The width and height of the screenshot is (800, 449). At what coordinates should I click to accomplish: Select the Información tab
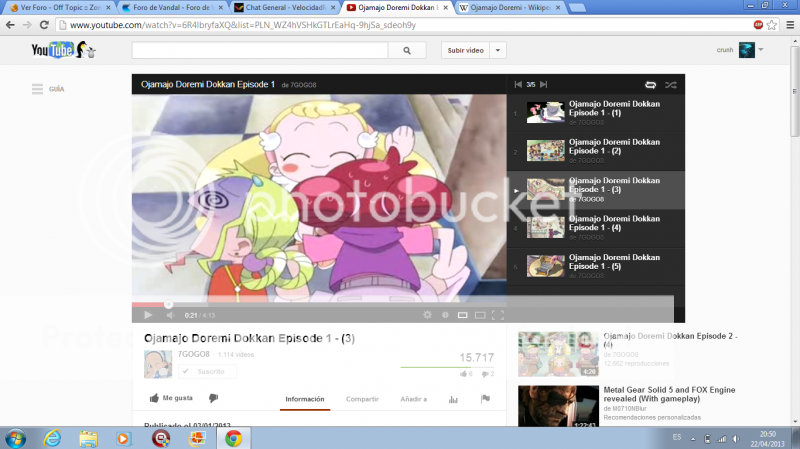[x=305, y=399]
